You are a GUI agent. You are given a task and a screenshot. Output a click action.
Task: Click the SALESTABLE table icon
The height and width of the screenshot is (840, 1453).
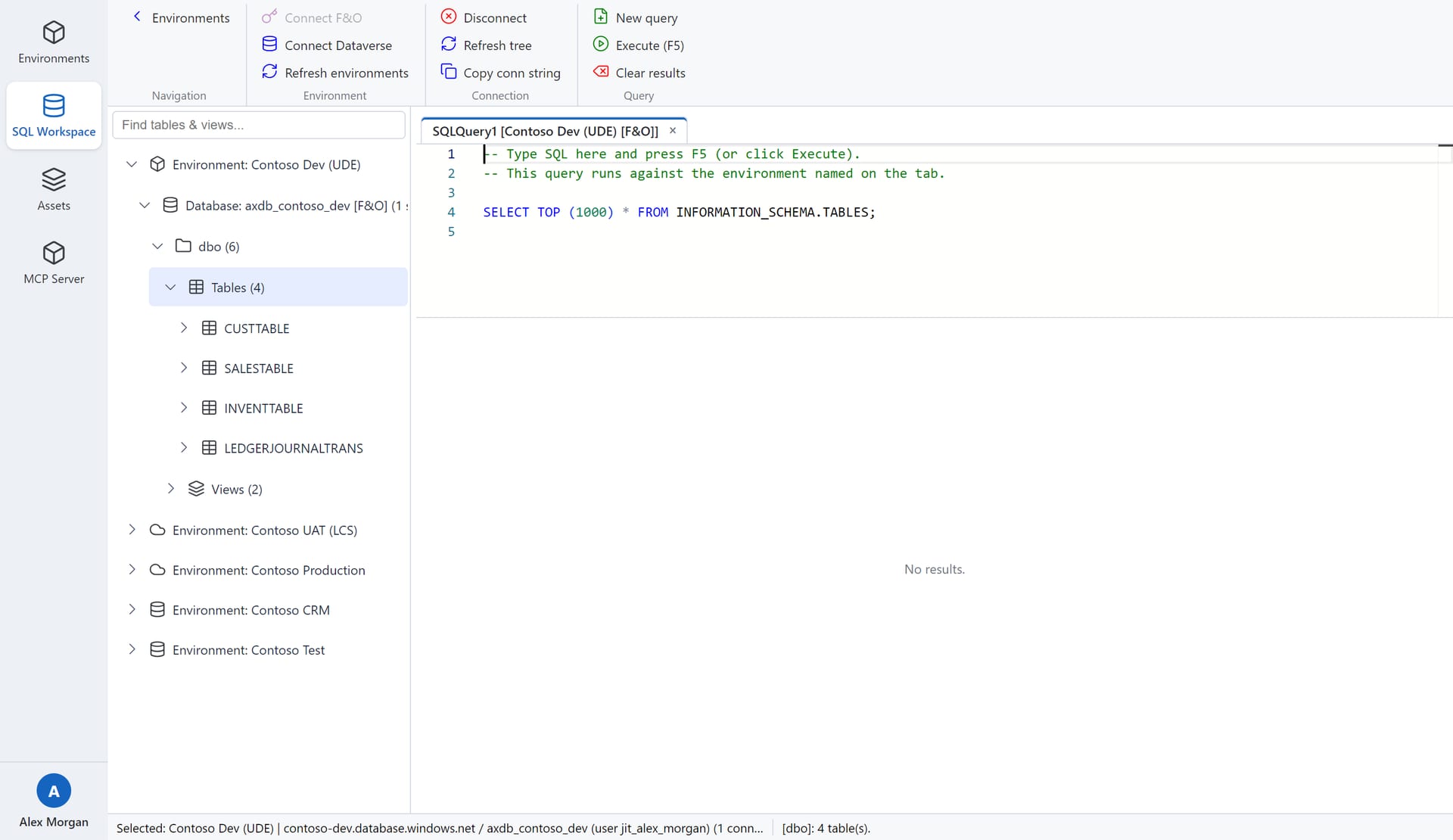coord(209,368)
